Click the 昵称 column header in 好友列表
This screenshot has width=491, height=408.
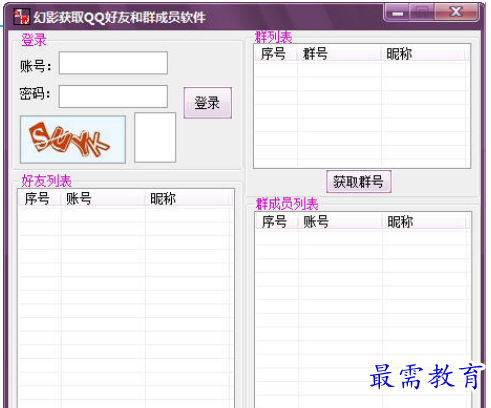point(187,198)
